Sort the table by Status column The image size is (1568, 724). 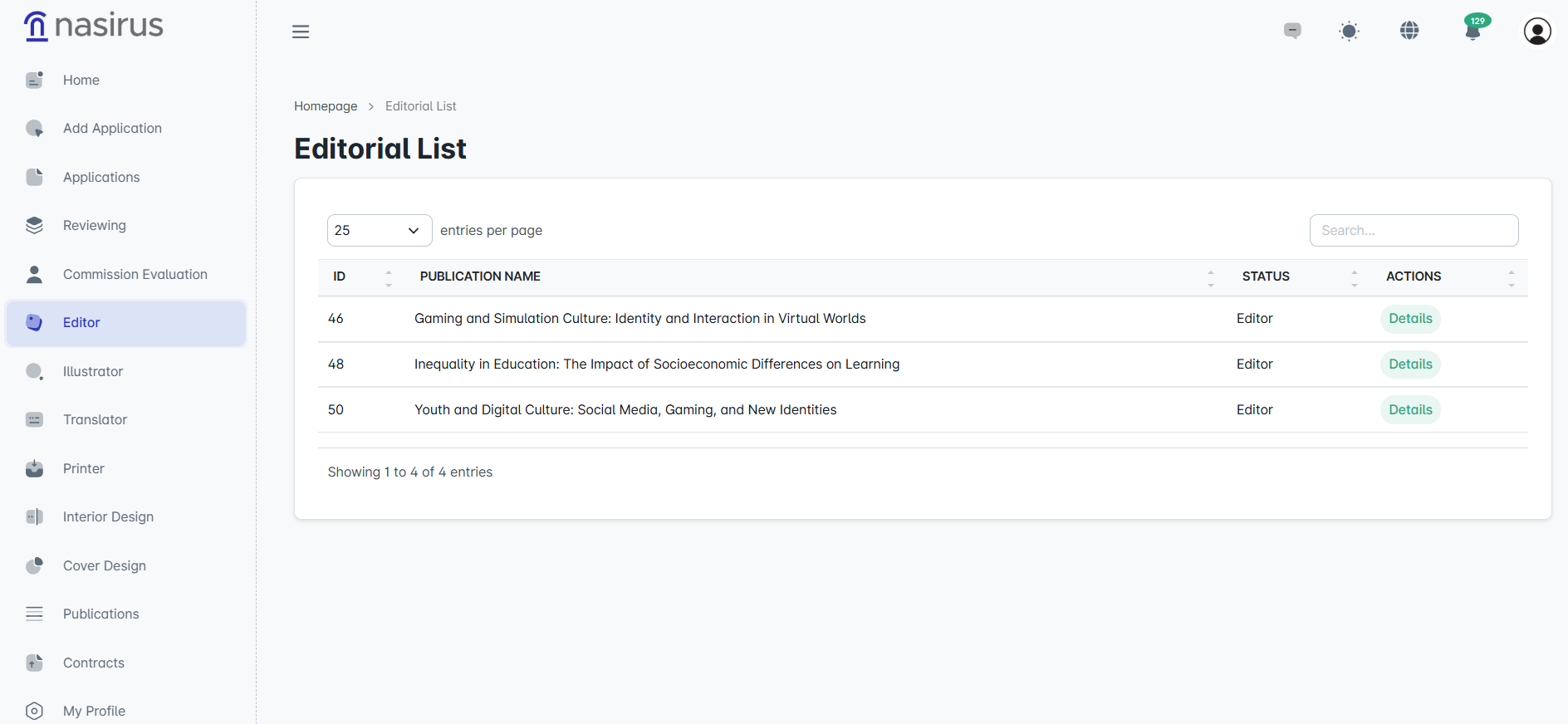[x=1354, y=277]
